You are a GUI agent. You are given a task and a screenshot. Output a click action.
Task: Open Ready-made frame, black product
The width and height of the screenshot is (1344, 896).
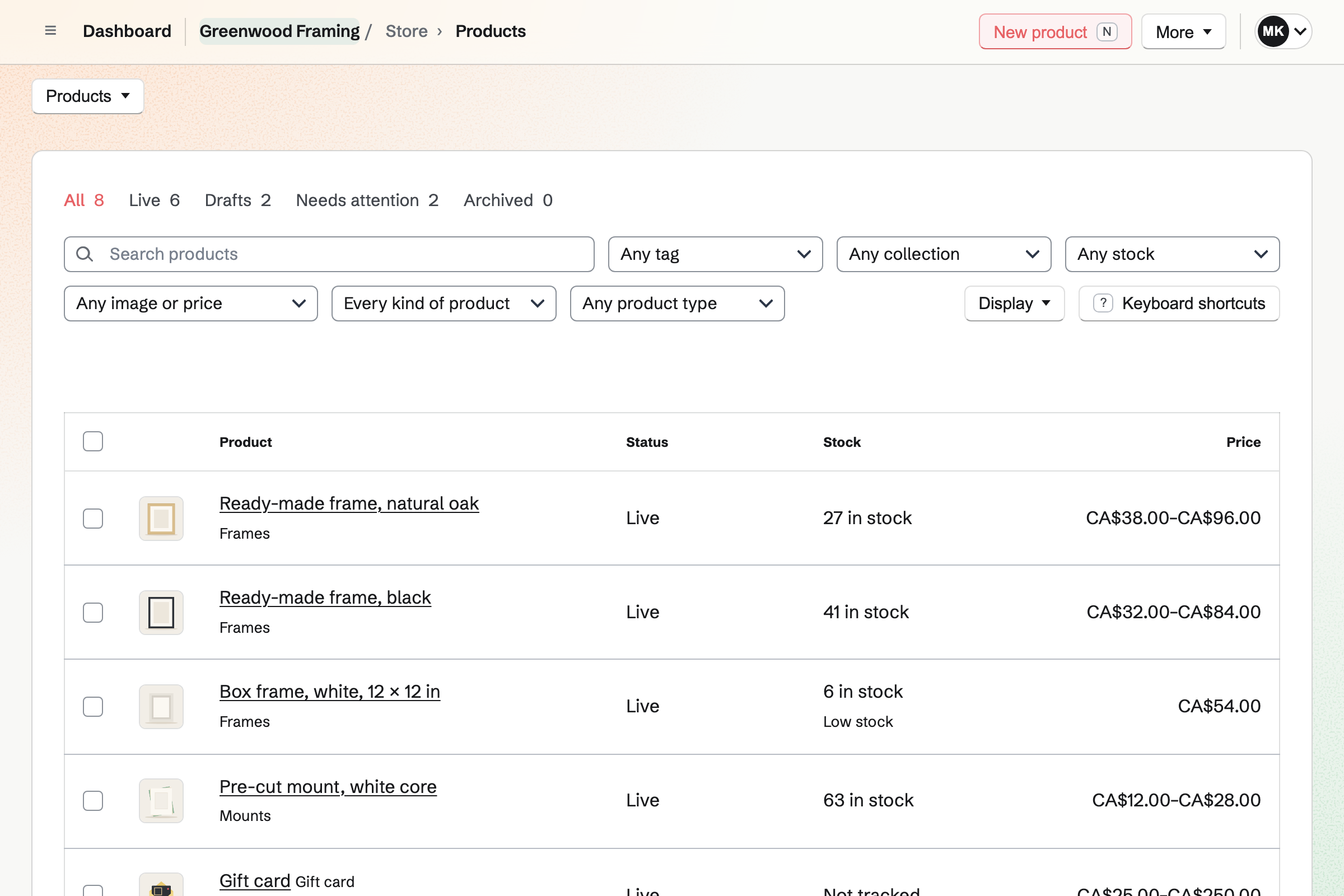325,598
